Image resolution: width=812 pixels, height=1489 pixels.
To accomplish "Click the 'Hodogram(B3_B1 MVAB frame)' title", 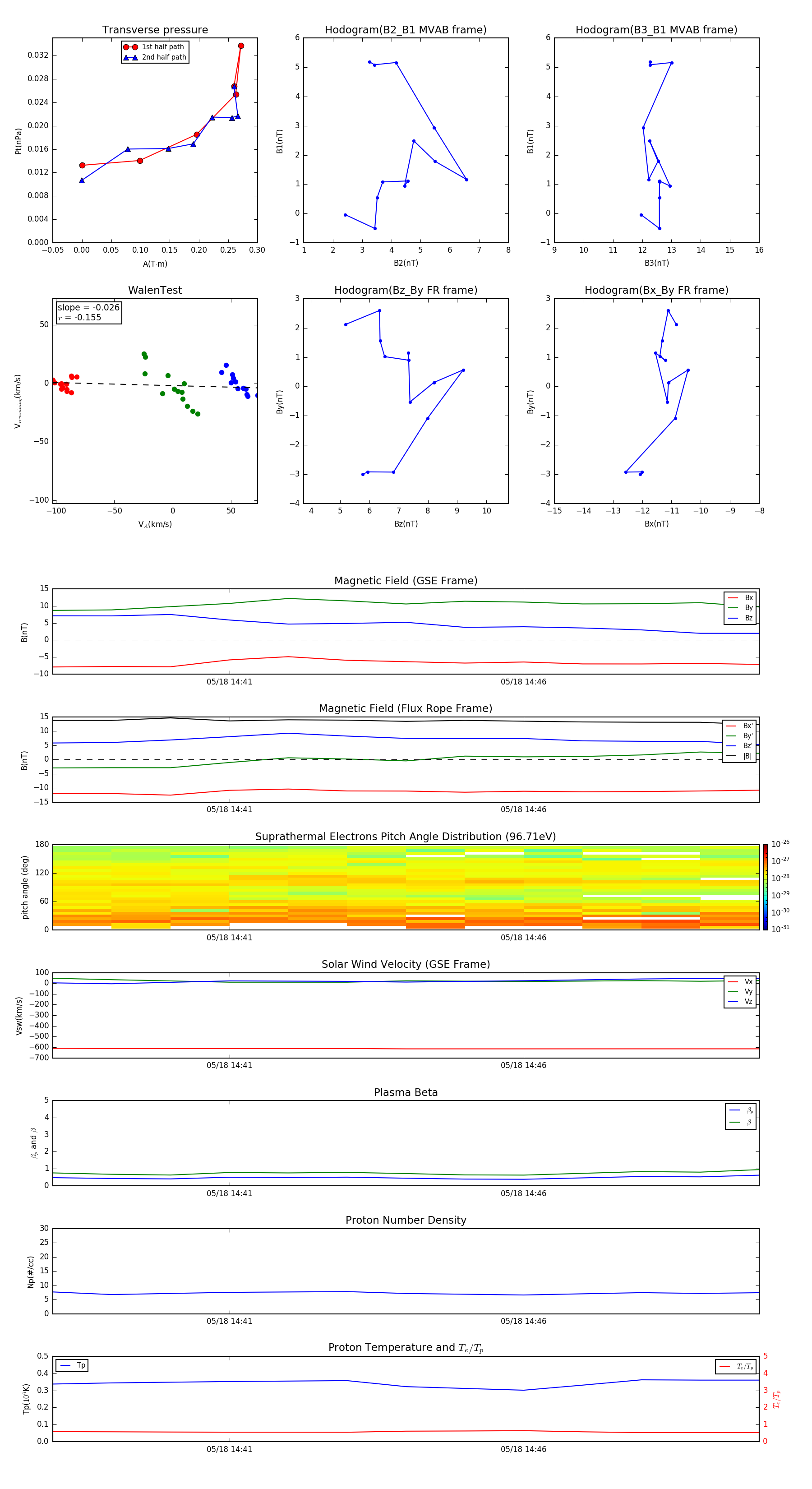I will 656,30.
